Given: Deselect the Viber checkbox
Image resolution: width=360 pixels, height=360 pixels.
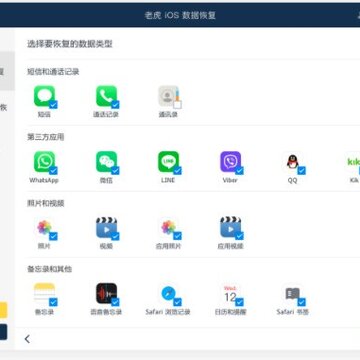Looking at the screenshot, I should tap(239, 171).
